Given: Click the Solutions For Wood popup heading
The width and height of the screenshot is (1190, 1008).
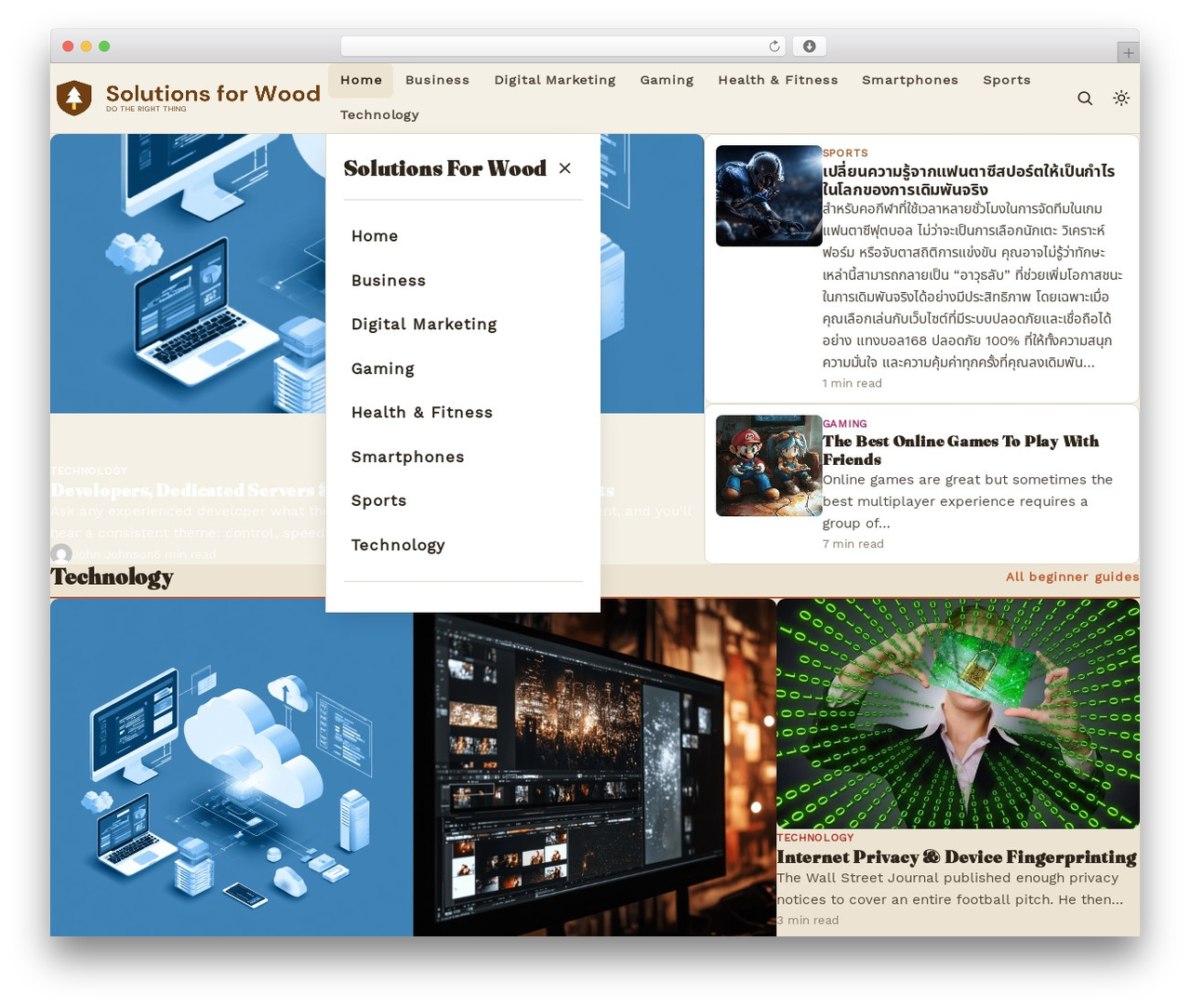Looking at the screenshot, I should 445,168.
